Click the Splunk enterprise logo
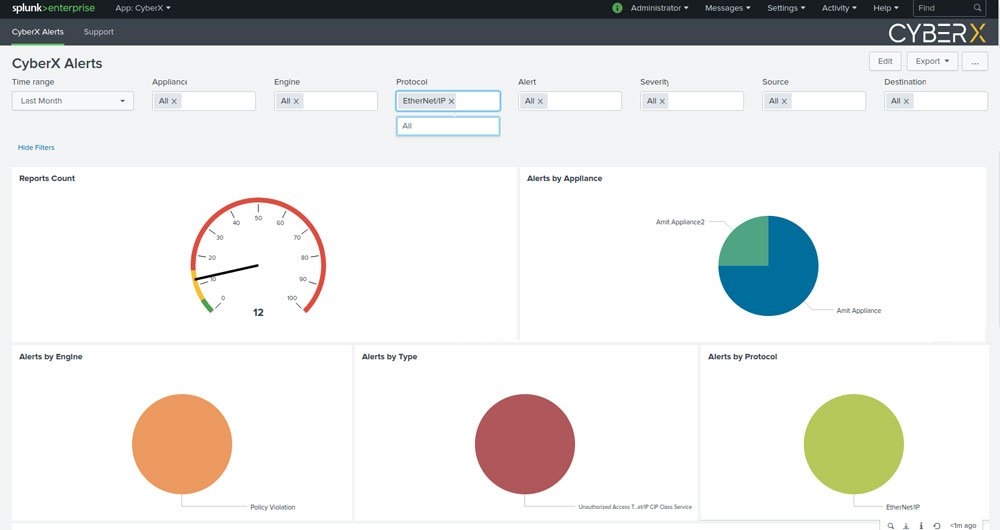This screenshot has width=1000, height=530. pyautogui.click(x=54, y=8)
